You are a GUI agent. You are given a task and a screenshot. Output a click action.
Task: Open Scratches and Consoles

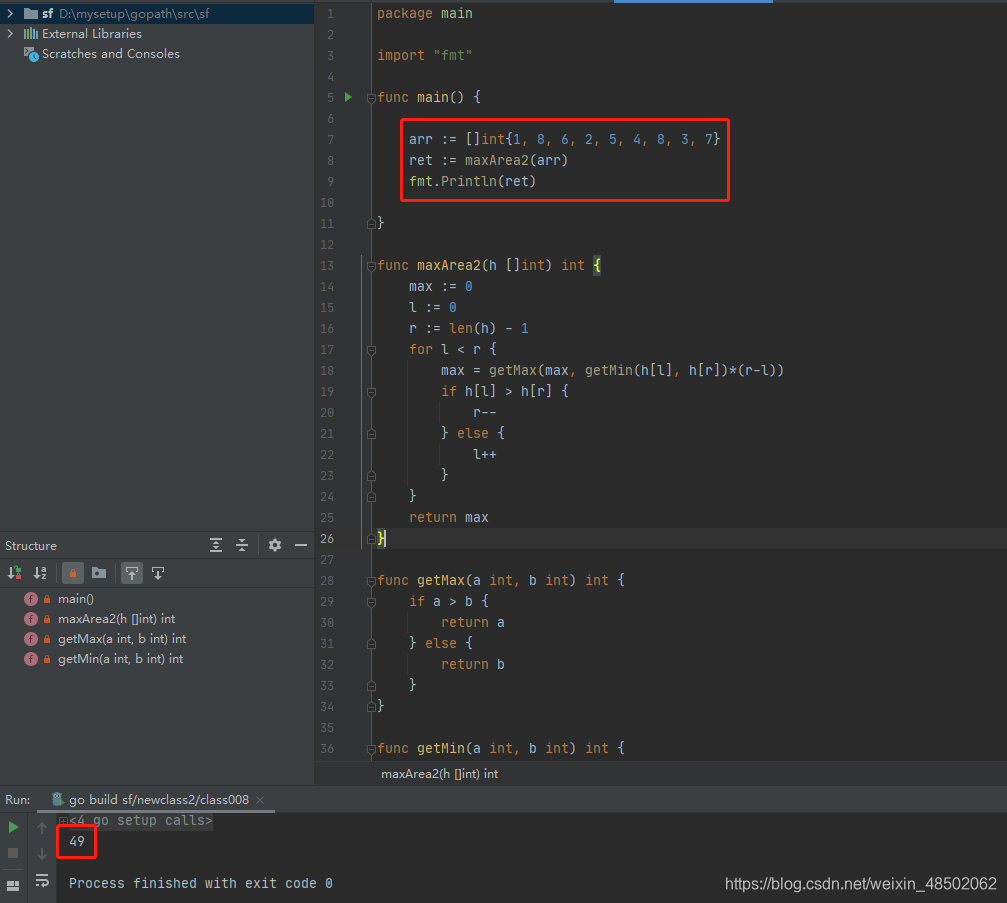[x=110, y=54]
